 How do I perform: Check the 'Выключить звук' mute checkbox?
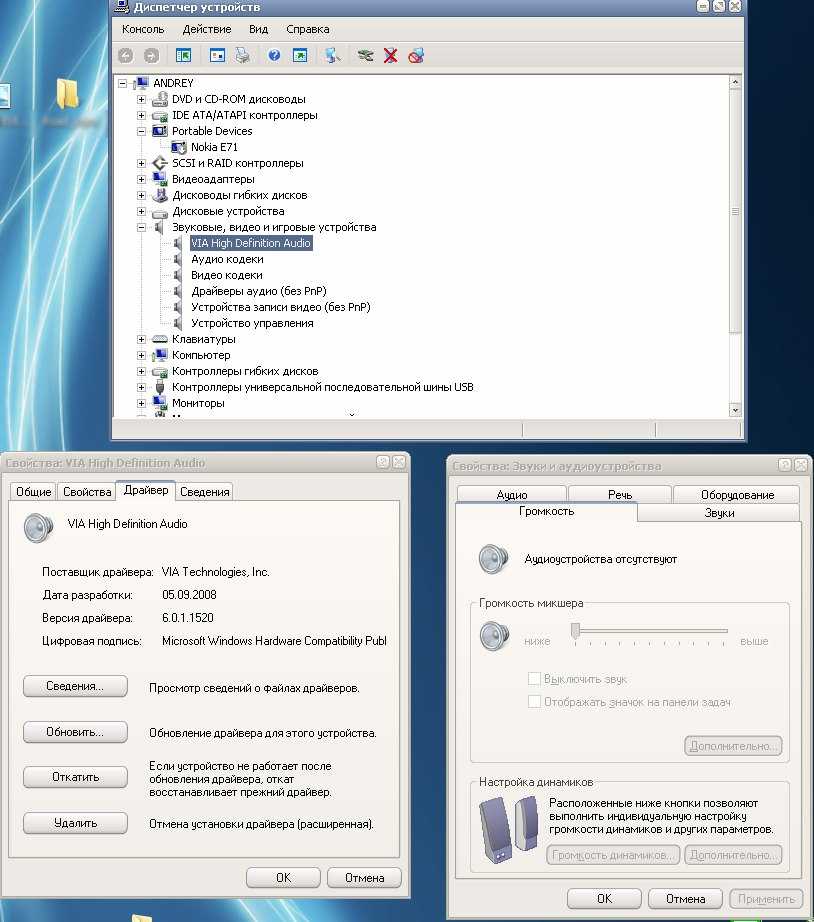click(534, 679)
